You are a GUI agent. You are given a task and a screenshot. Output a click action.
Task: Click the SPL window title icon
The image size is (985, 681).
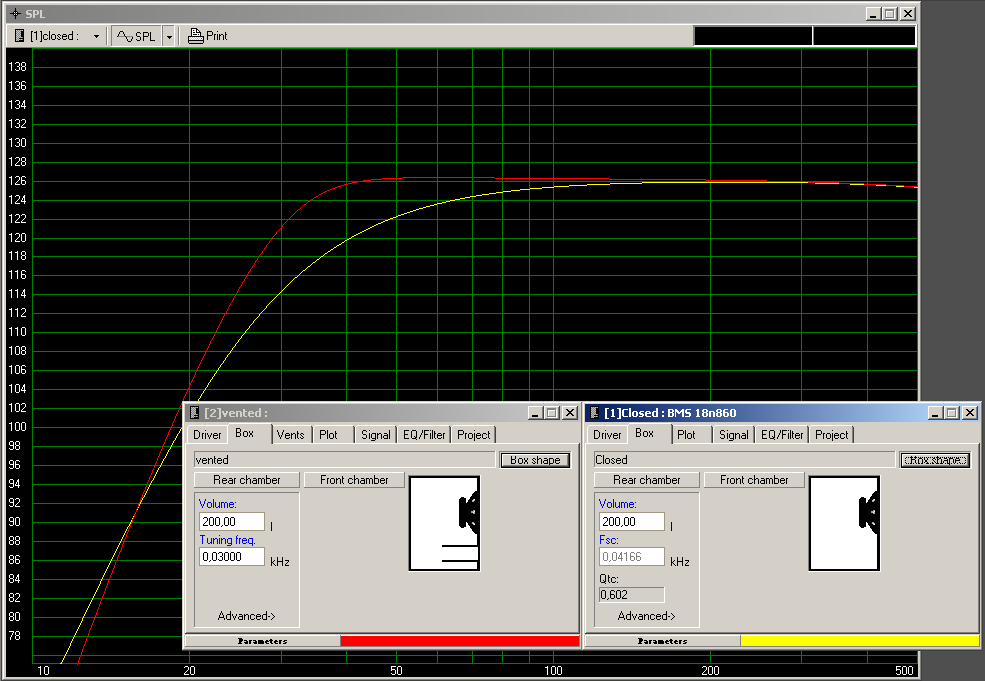click(16, 13)
